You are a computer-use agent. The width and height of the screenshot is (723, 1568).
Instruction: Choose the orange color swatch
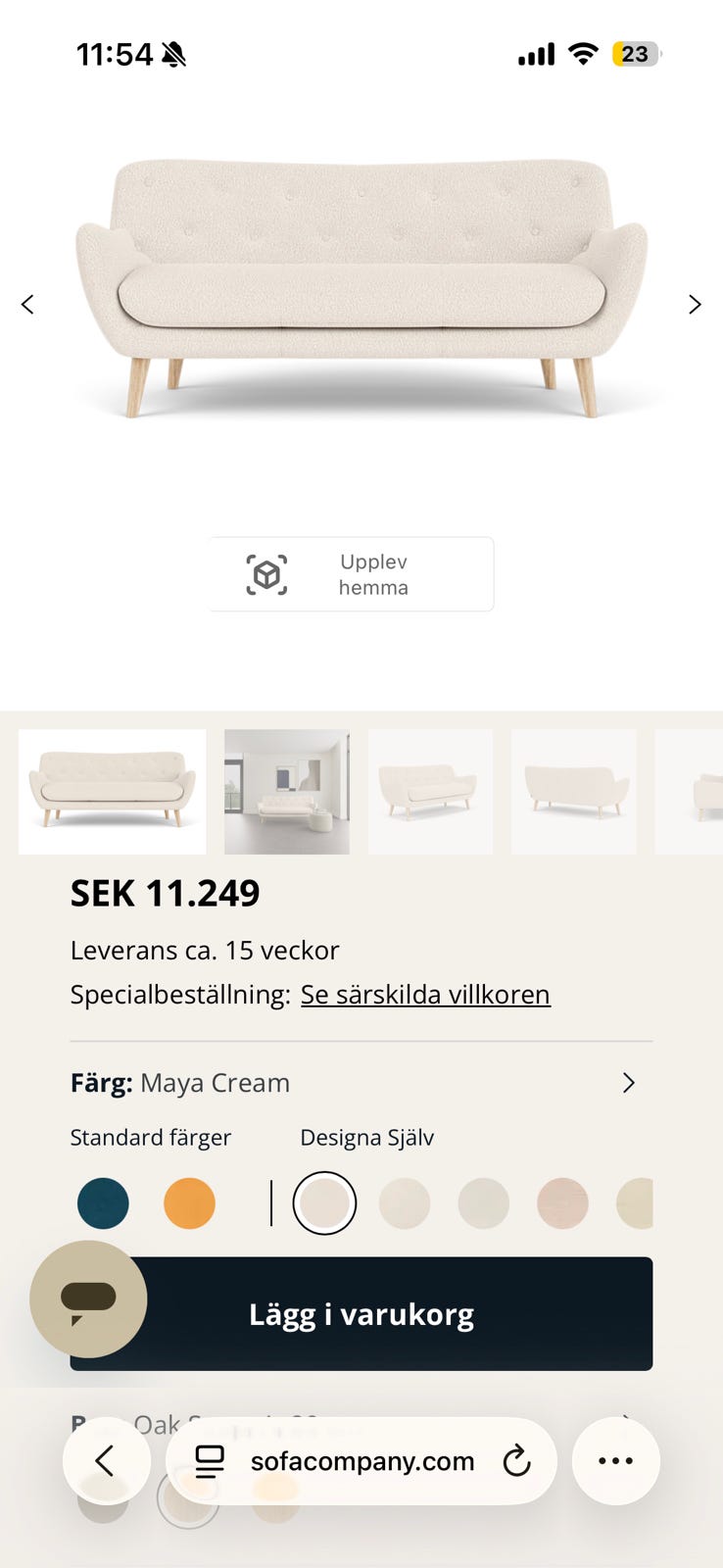(x=189, y=1203)
